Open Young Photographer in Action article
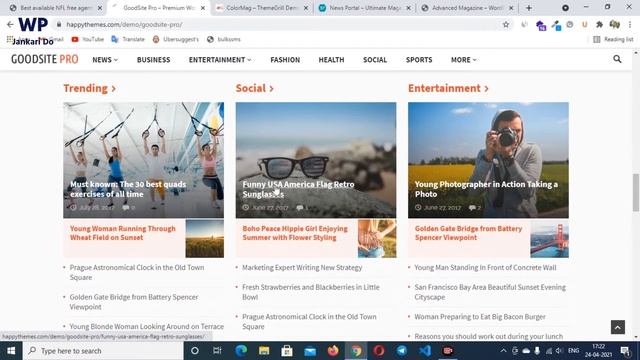 point(486,189)
